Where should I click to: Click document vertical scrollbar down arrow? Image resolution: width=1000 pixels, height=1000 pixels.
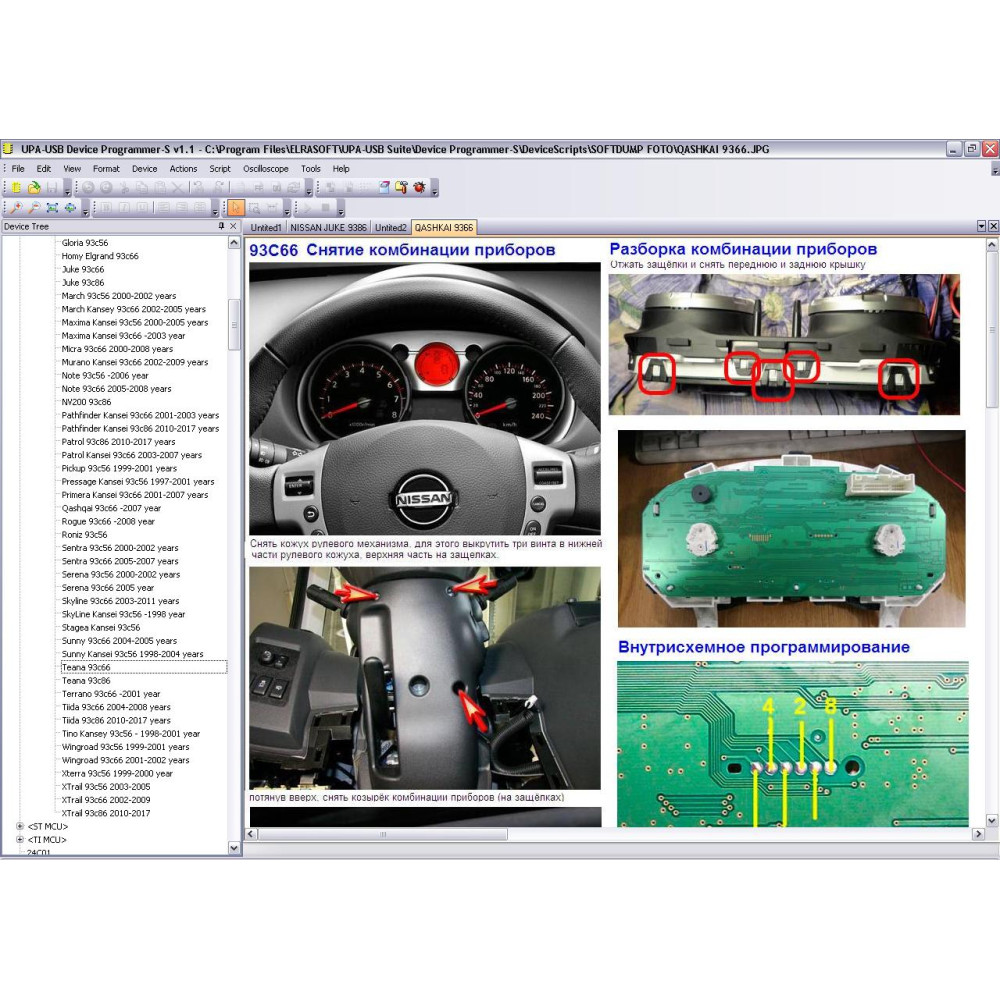[992, 820]
